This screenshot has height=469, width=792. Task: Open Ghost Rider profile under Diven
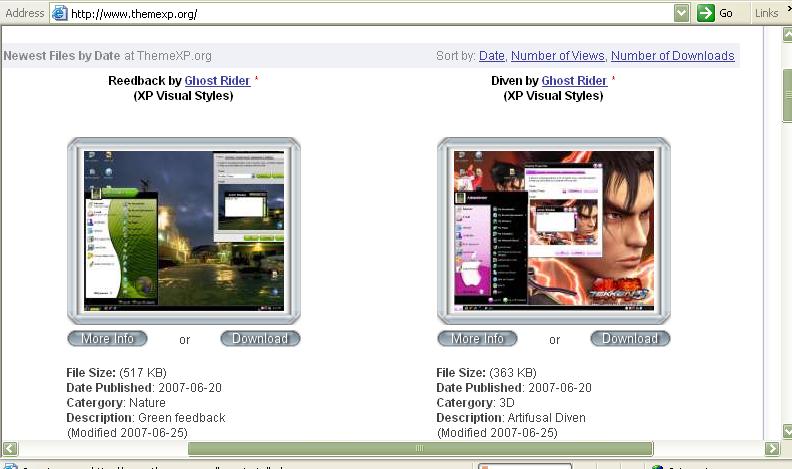click(x=574, y=81)
